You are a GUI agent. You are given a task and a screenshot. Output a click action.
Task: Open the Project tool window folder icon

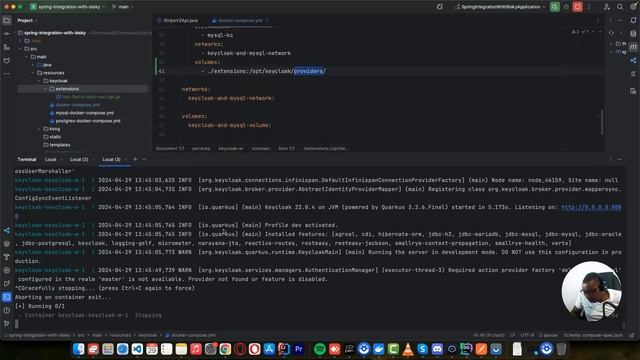7,20
